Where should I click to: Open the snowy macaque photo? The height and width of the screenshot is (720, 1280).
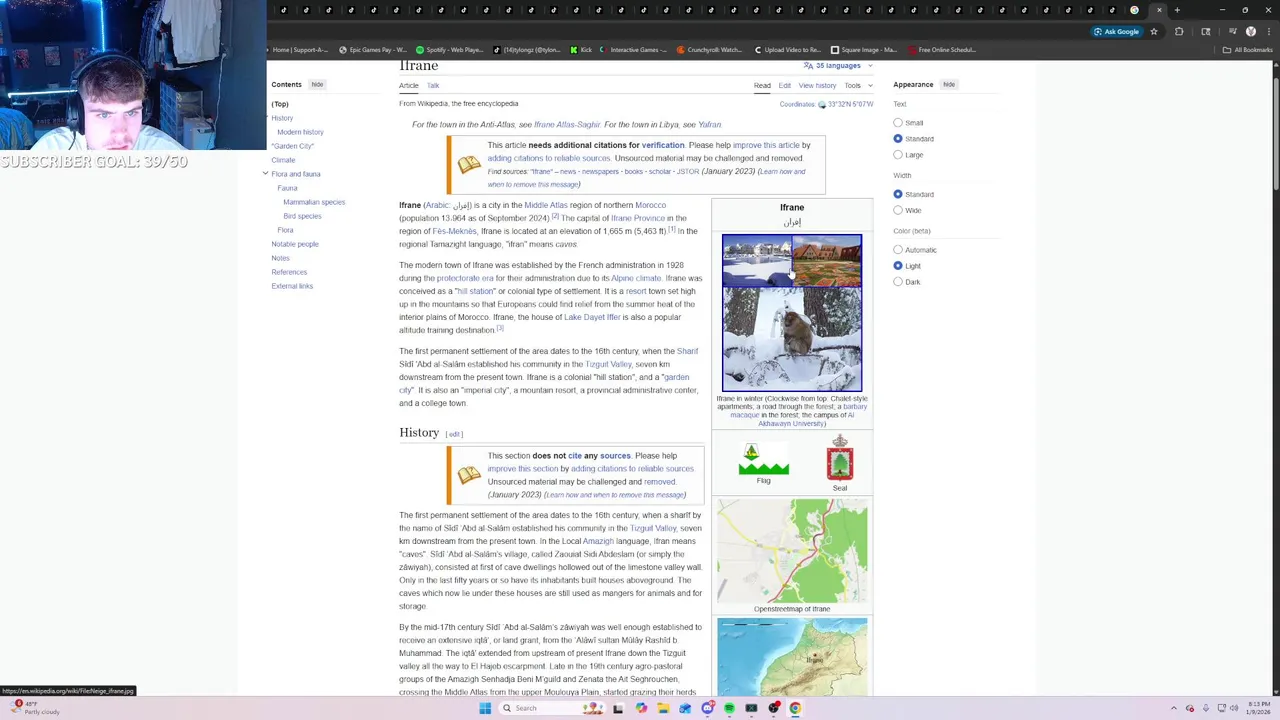pos(792,339)
